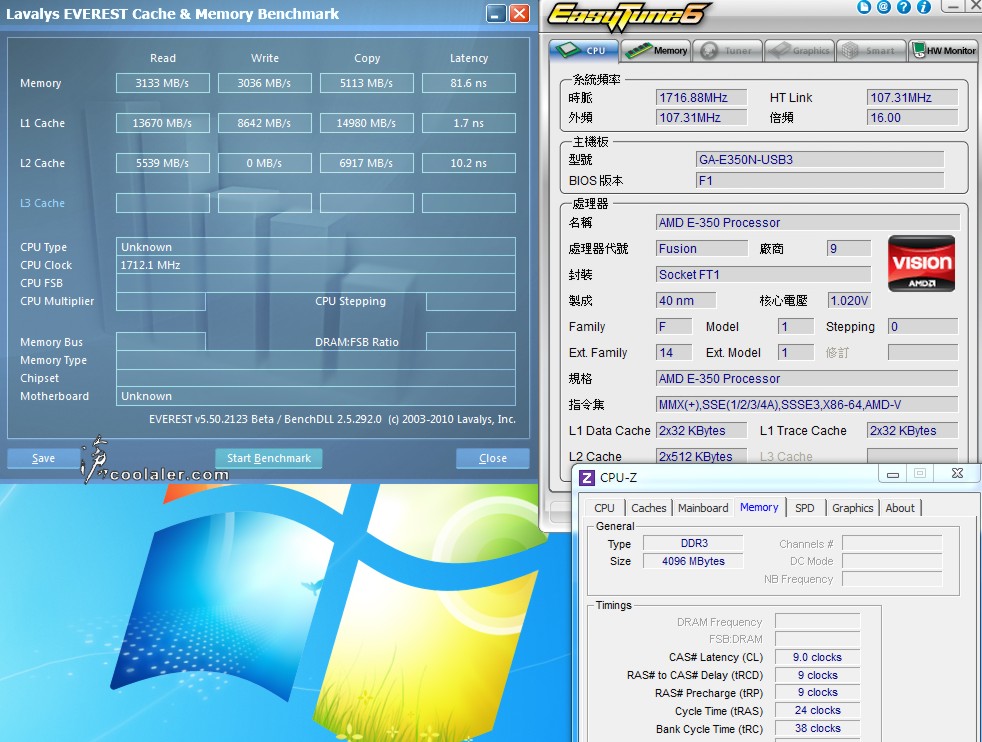
Task: Click the AMD Vision logo badge
Action: [921, 264]
